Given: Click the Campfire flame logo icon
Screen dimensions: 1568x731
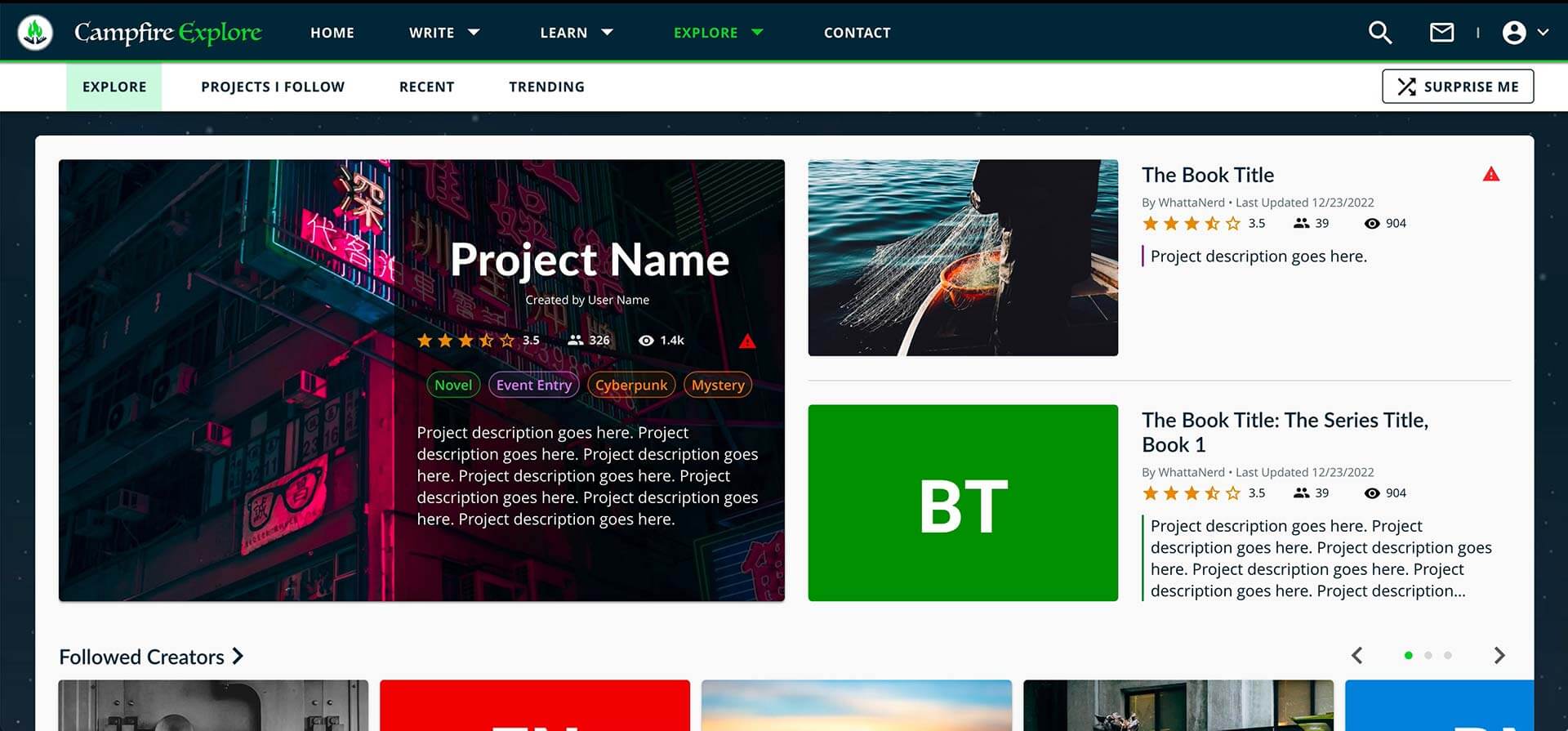Looking at the screenshot, I should (x=35, y=33).
